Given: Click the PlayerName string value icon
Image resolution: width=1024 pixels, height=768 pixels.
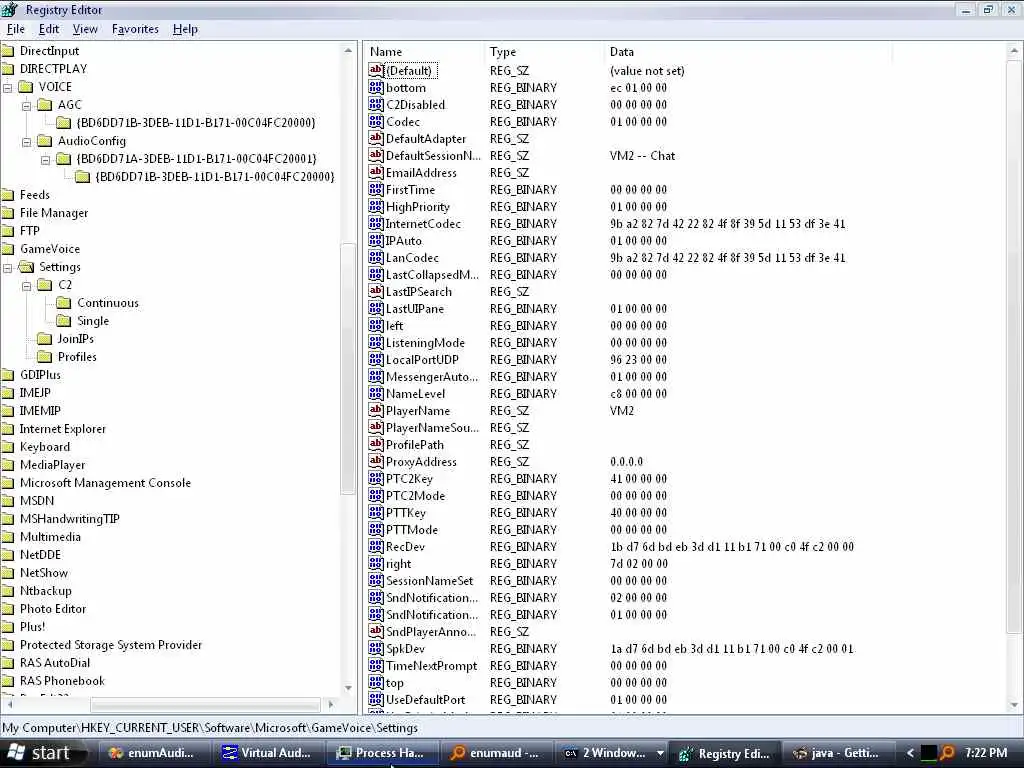Looking at the screenshot, I should [376, 410].
